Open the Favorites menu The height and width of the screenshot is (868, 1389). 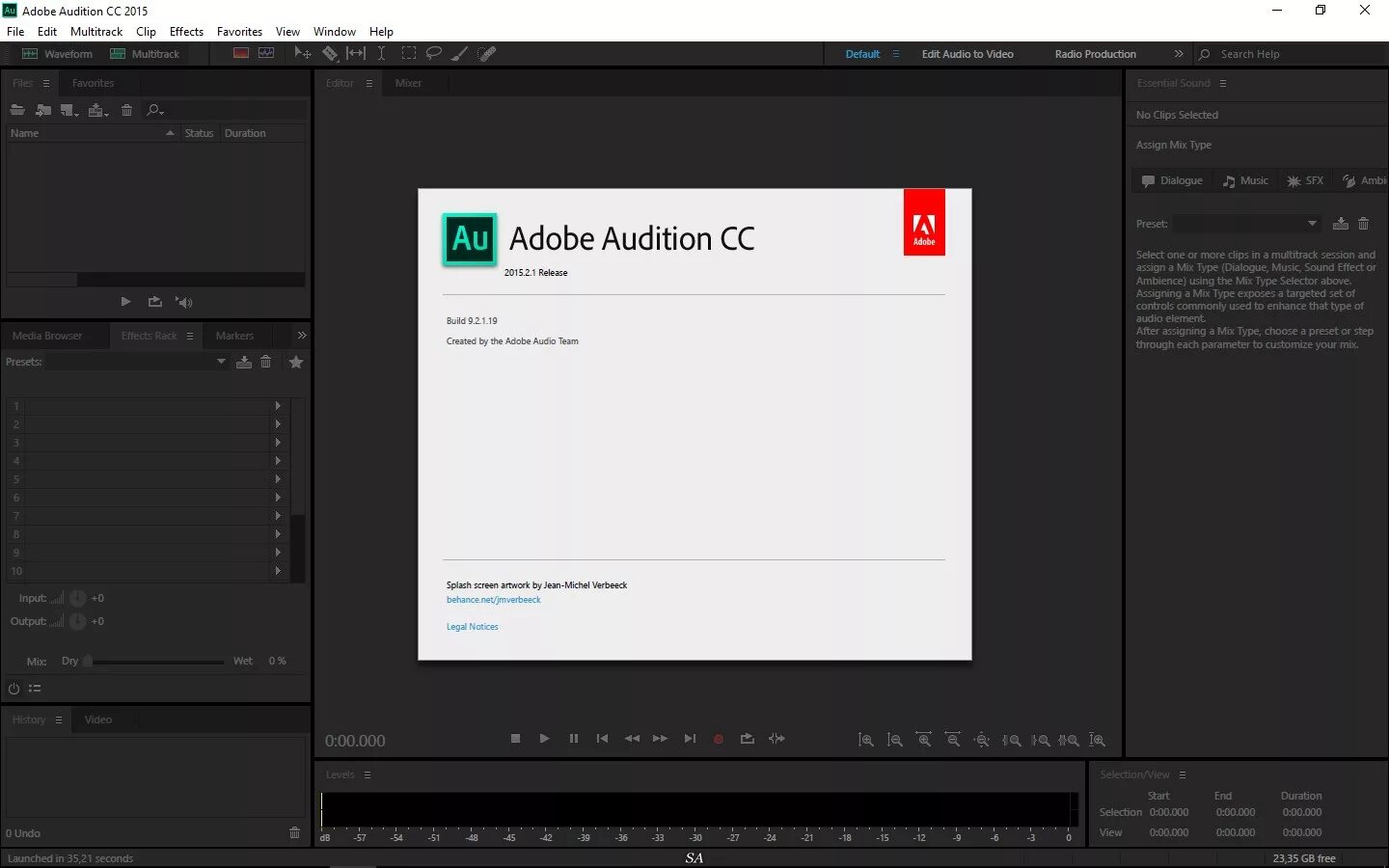[x=239, y=31]
